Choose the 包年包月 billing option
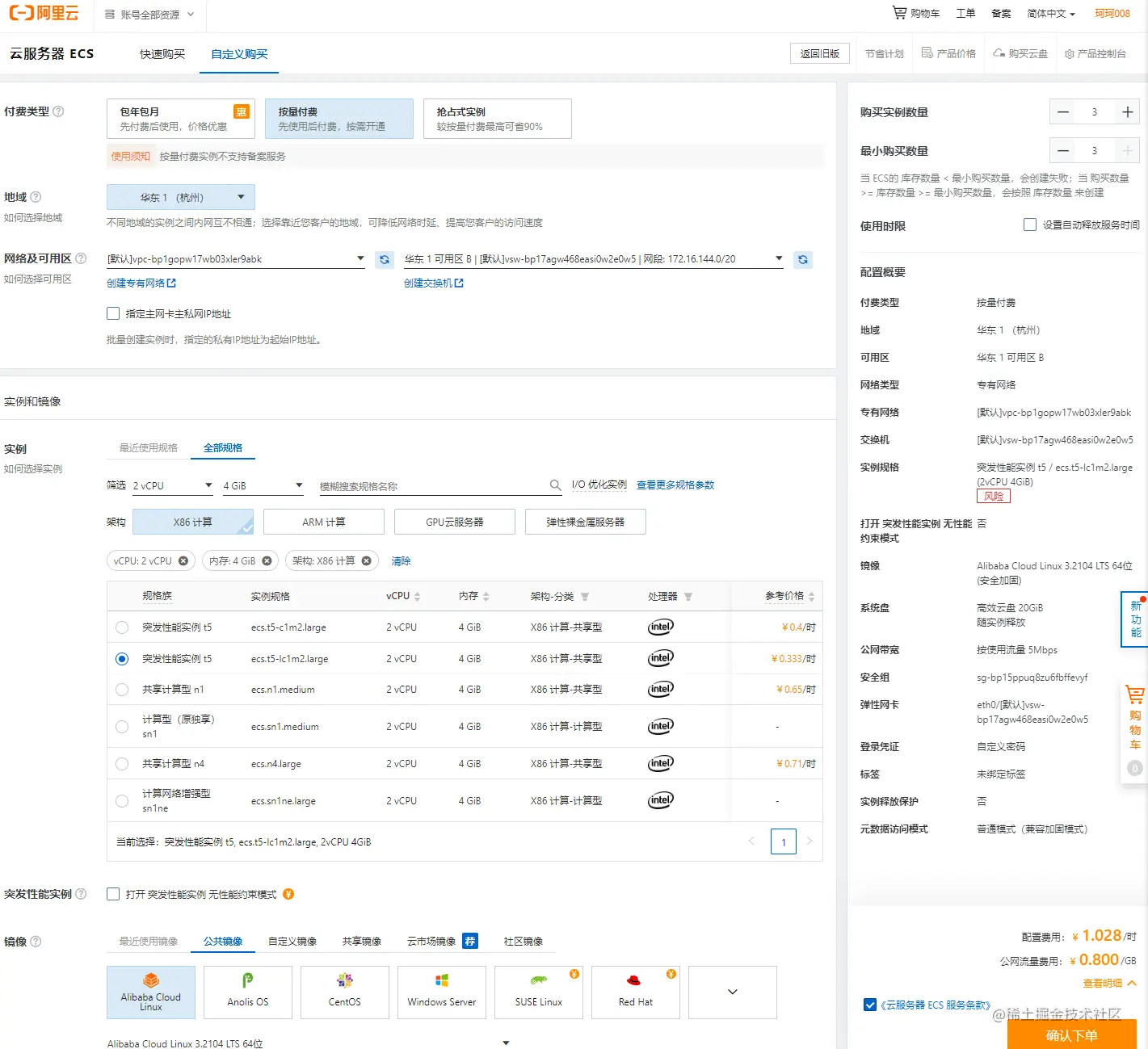The height and width of the screenshot is (1049, 1148). 181,119
